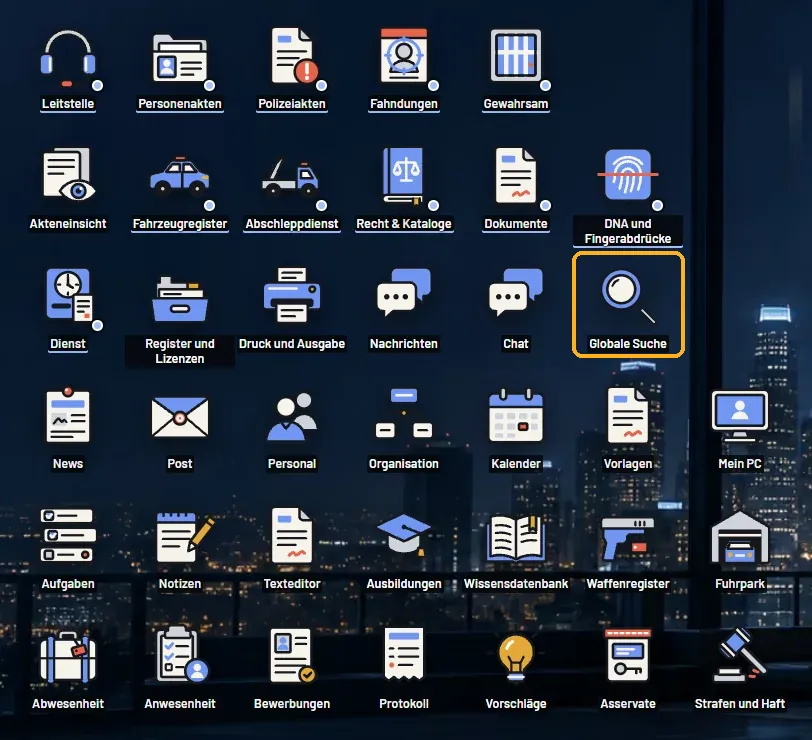Image resolution: width=812 pixels, height=740 pixels.
Task: Open Register und Lizenzen drawer icon
Action: 180,299
